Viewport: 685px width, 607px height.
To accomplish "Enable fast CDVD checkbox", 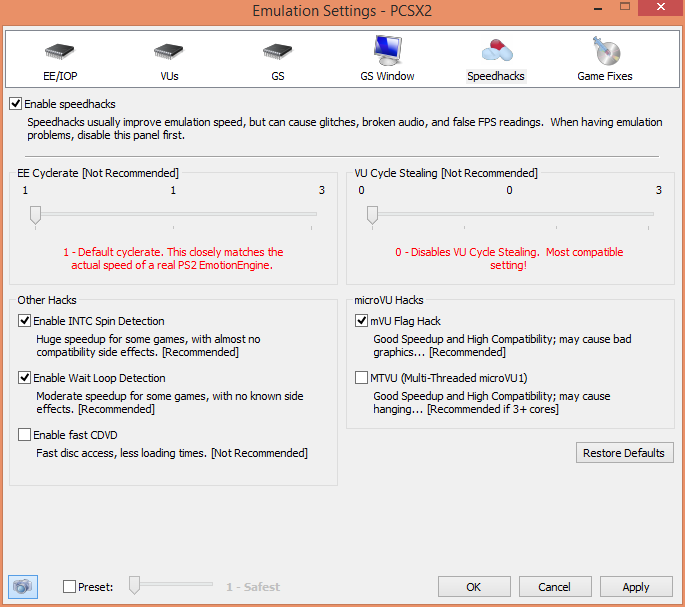I will click(x=24, y=434).
